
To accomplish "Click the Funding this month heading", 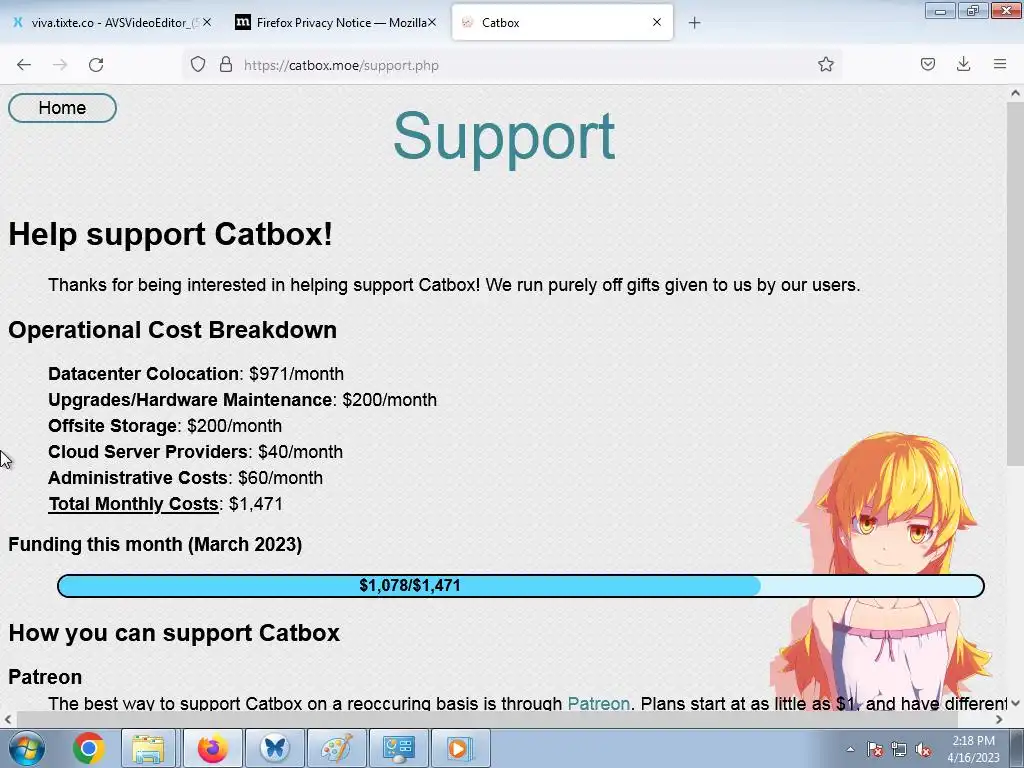I will tap(155, 544).
